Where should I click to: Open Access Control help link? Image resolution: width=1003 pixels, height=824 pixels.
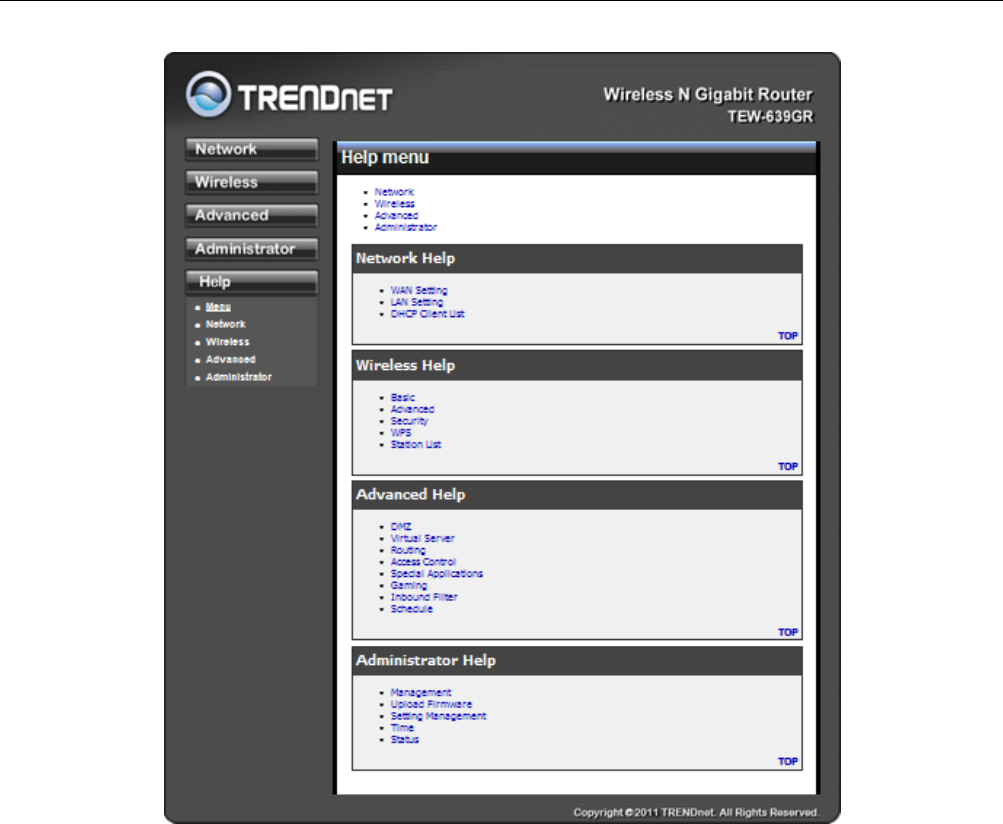click(x=423, y=562)
